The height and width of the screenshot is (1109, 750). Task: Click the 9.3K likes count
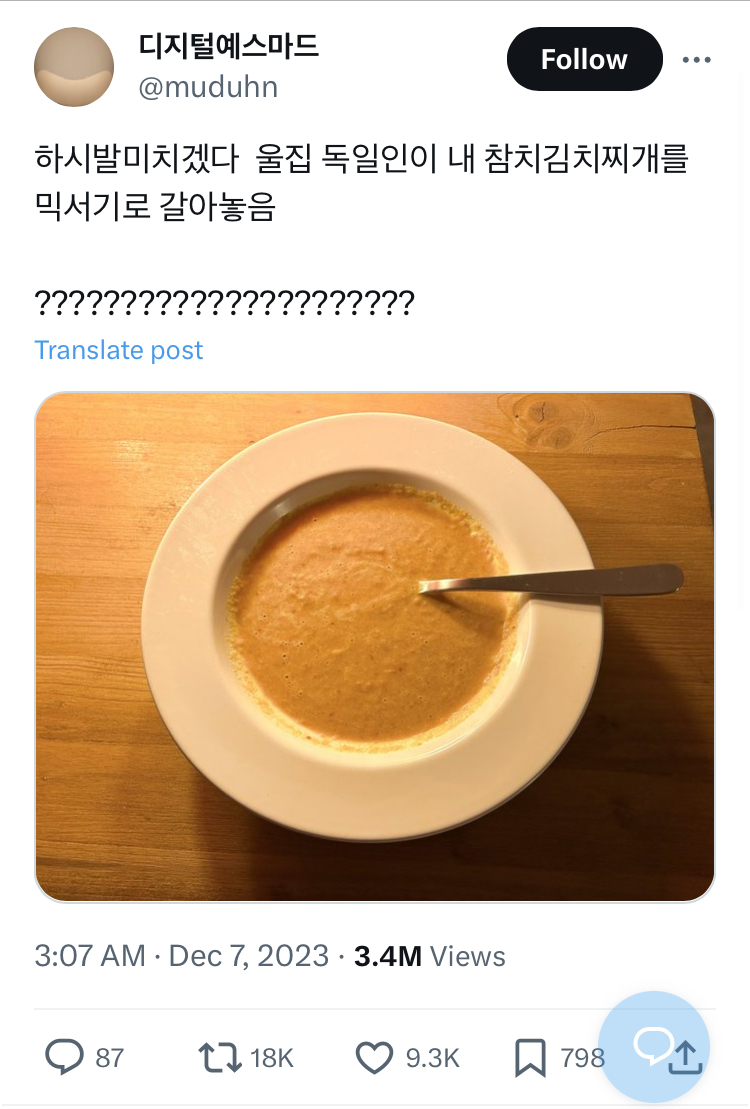pos(432,1058)
